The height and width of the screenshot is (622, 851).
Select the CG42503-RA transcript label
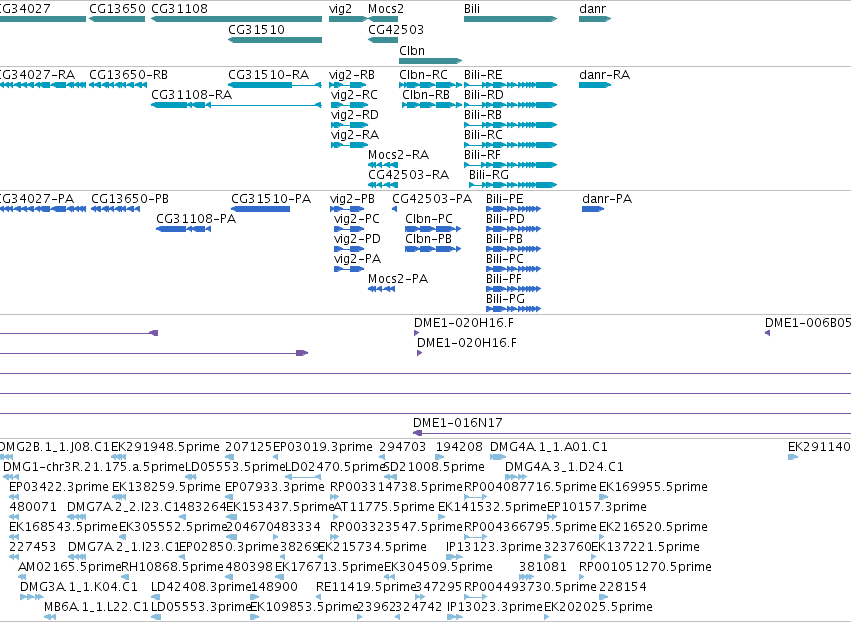(408, 175)
